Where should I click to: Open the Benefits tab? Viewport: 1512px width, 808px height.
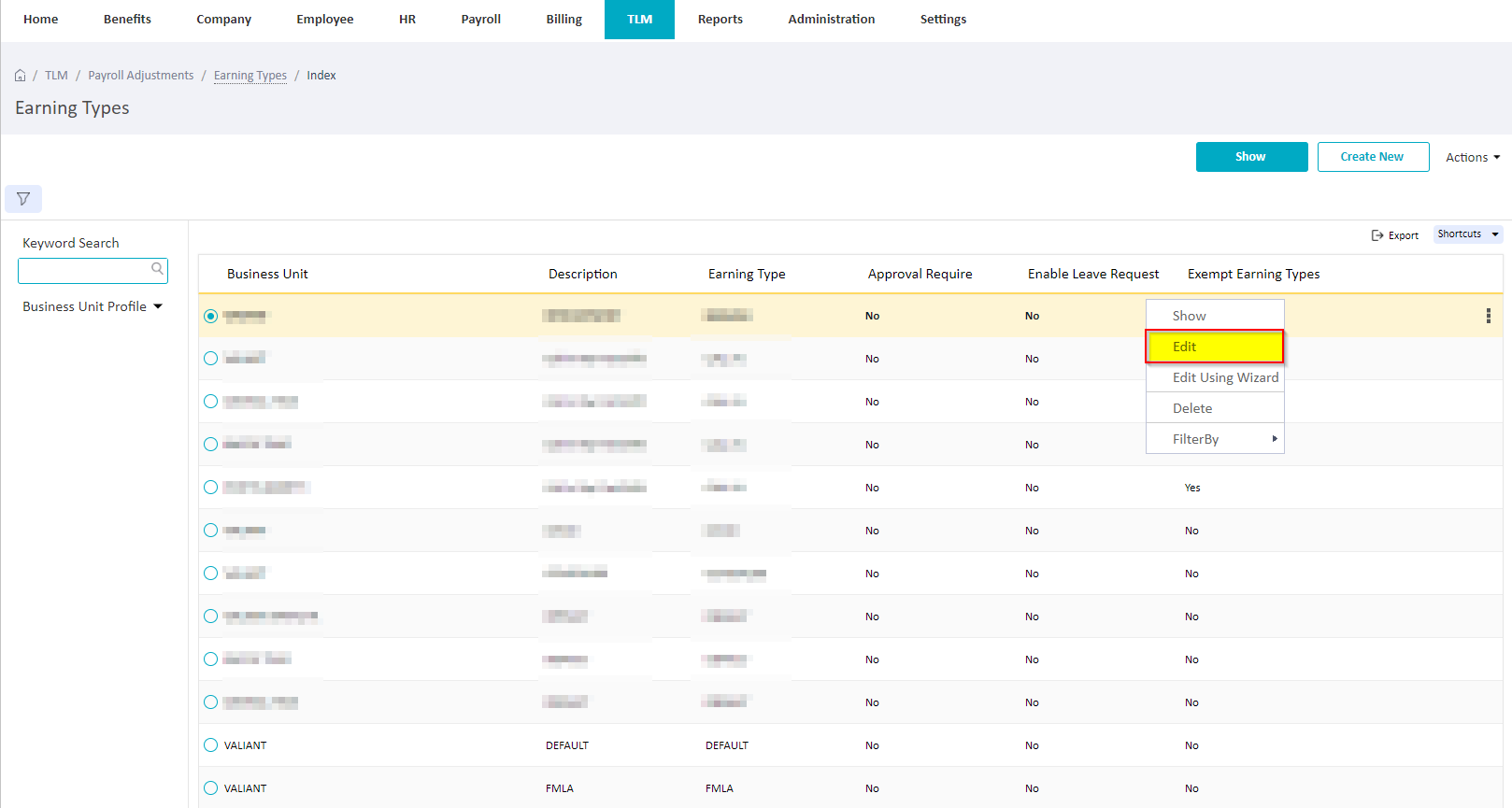[x=127, y=20]
